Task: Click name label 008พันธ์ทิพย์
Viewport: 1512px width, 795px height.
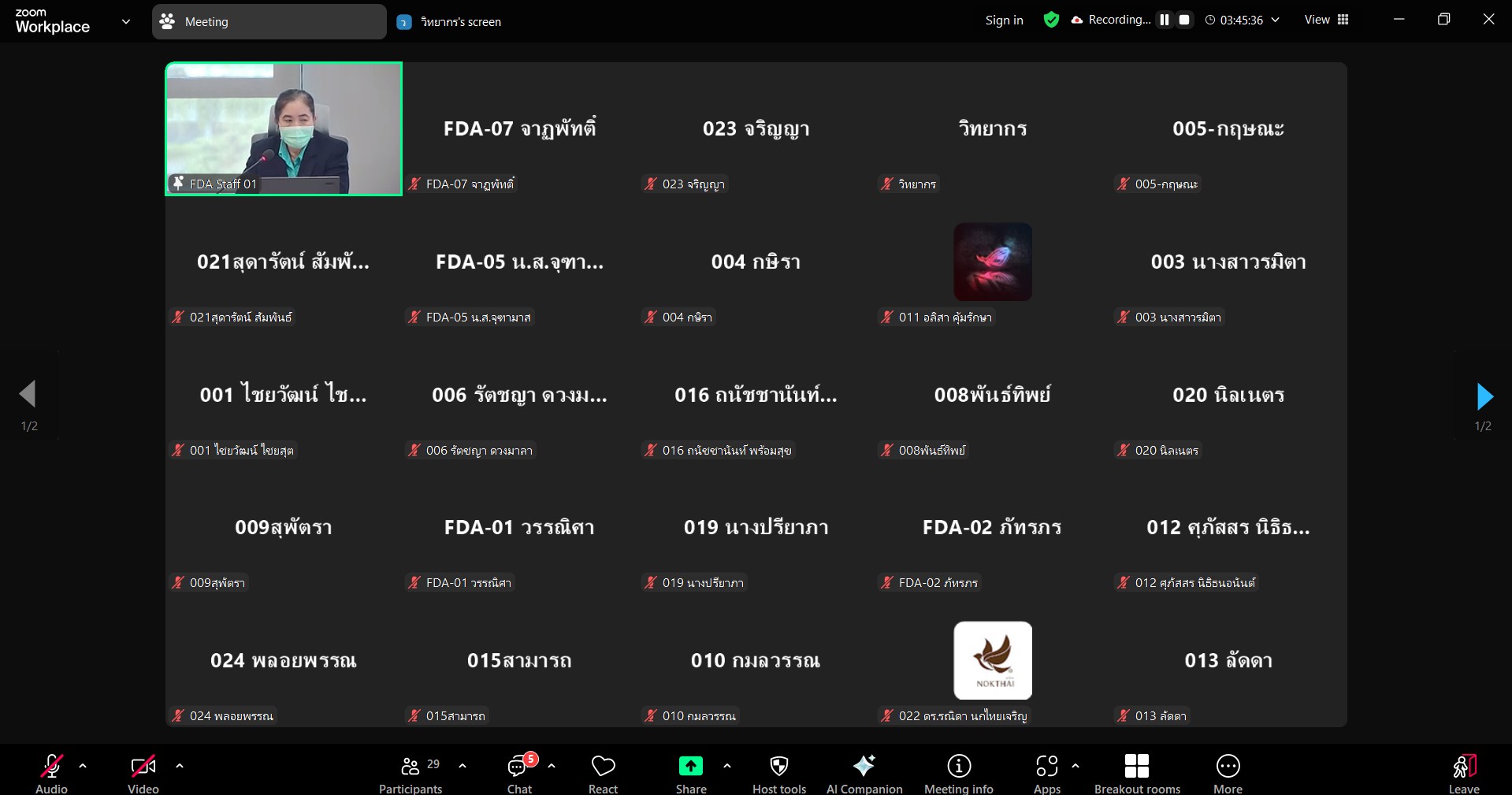Action: click(x=932, y=450)
